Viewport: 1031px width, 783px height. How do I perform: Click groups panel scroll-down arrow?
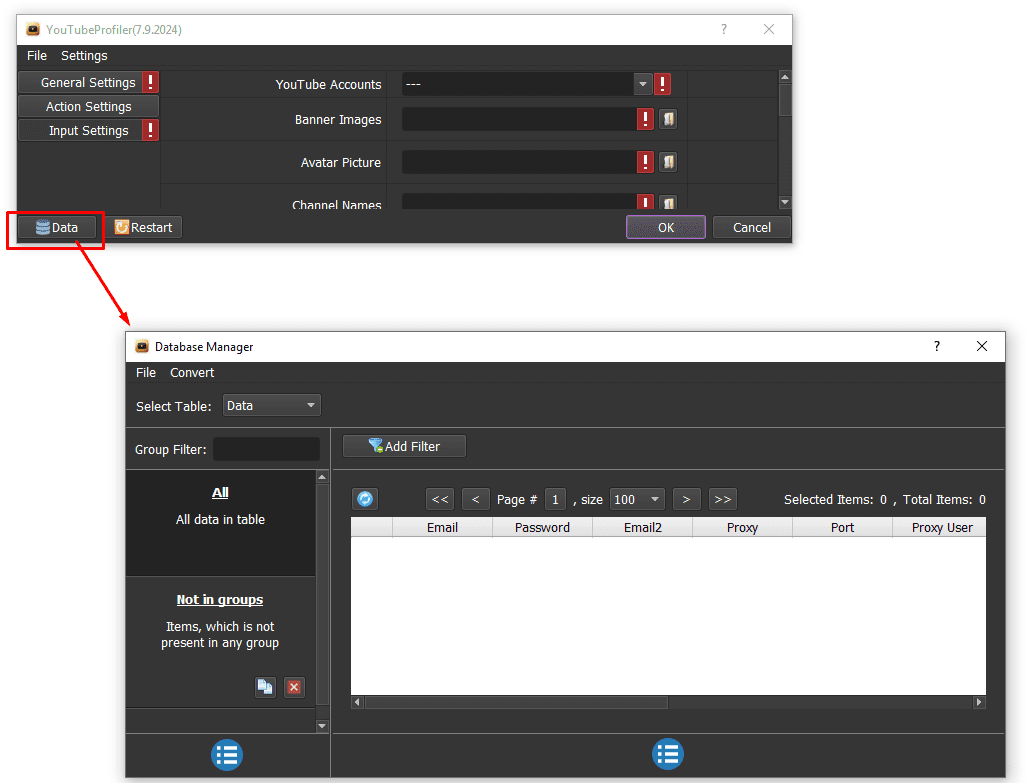(x=322, y=726)
